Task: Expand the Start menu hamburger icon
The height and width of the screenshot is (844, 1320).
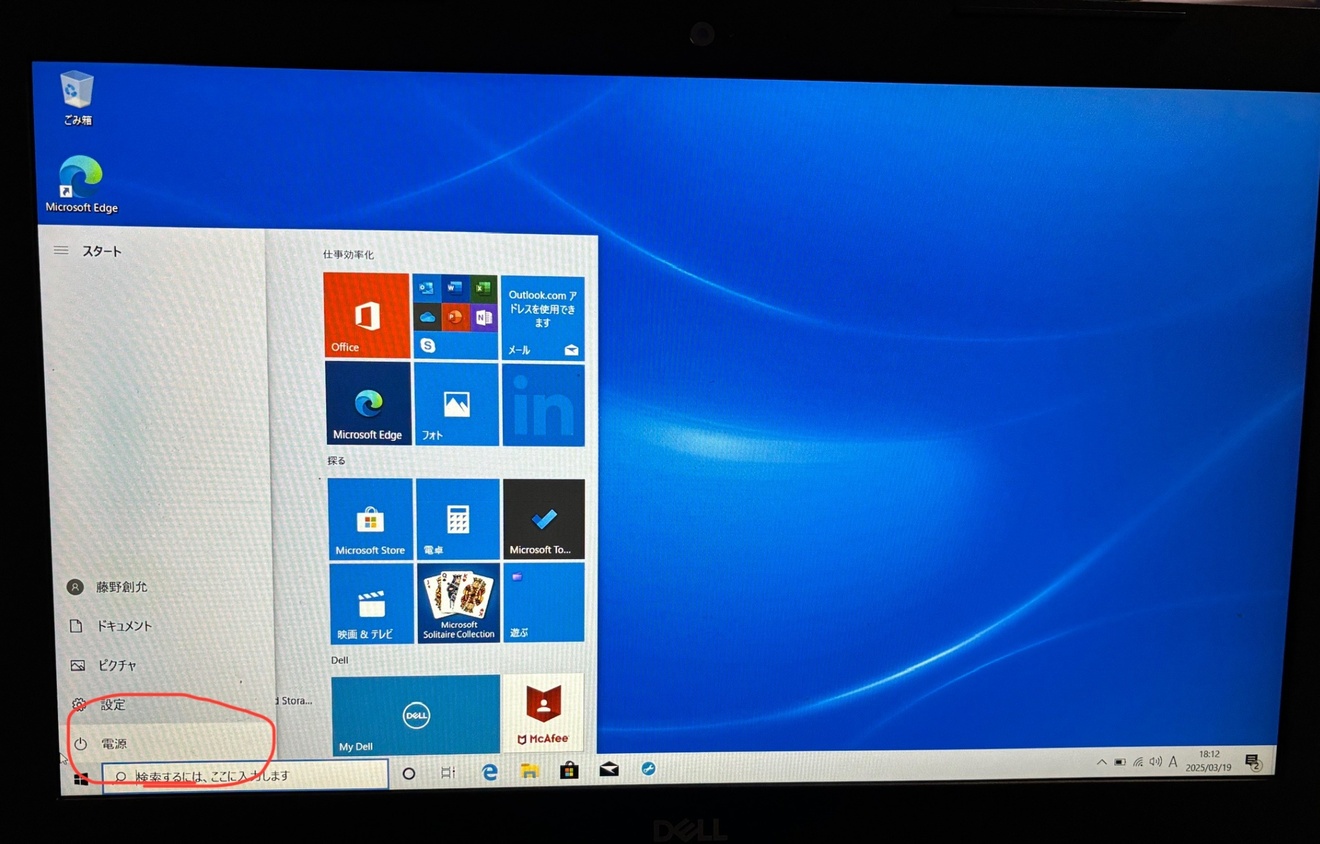Action: (61, 250)
